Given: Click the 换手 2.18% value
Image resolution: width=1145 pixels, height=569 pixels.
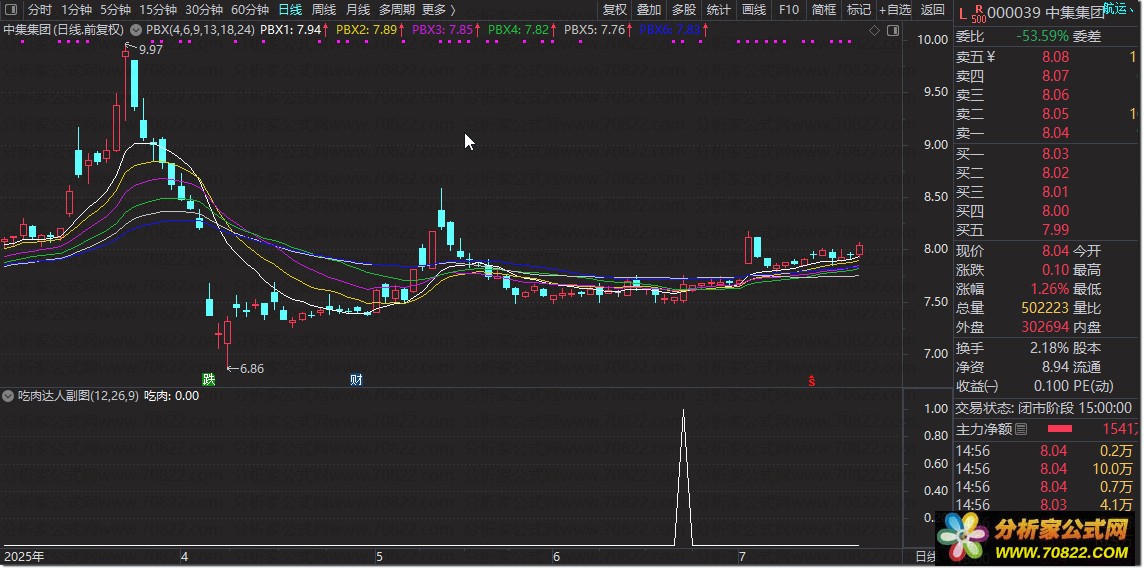Looking at the screenshot, I should tap(1049, 348).
